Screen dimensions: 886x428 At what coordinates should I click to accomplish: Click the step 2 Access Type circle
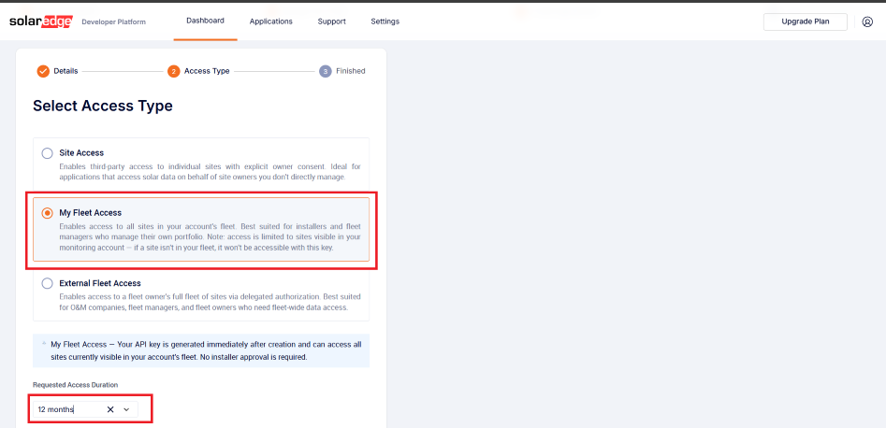tap(173, 71)
